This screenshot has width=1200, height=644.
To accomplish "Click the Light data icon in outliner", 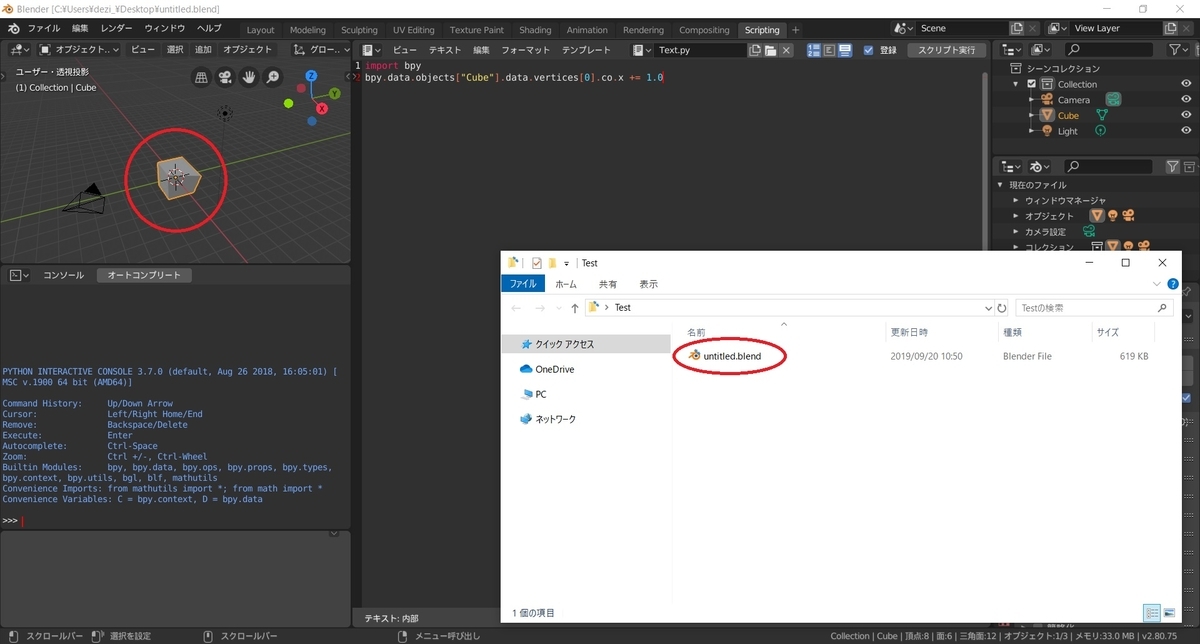I will (1100, 131).
